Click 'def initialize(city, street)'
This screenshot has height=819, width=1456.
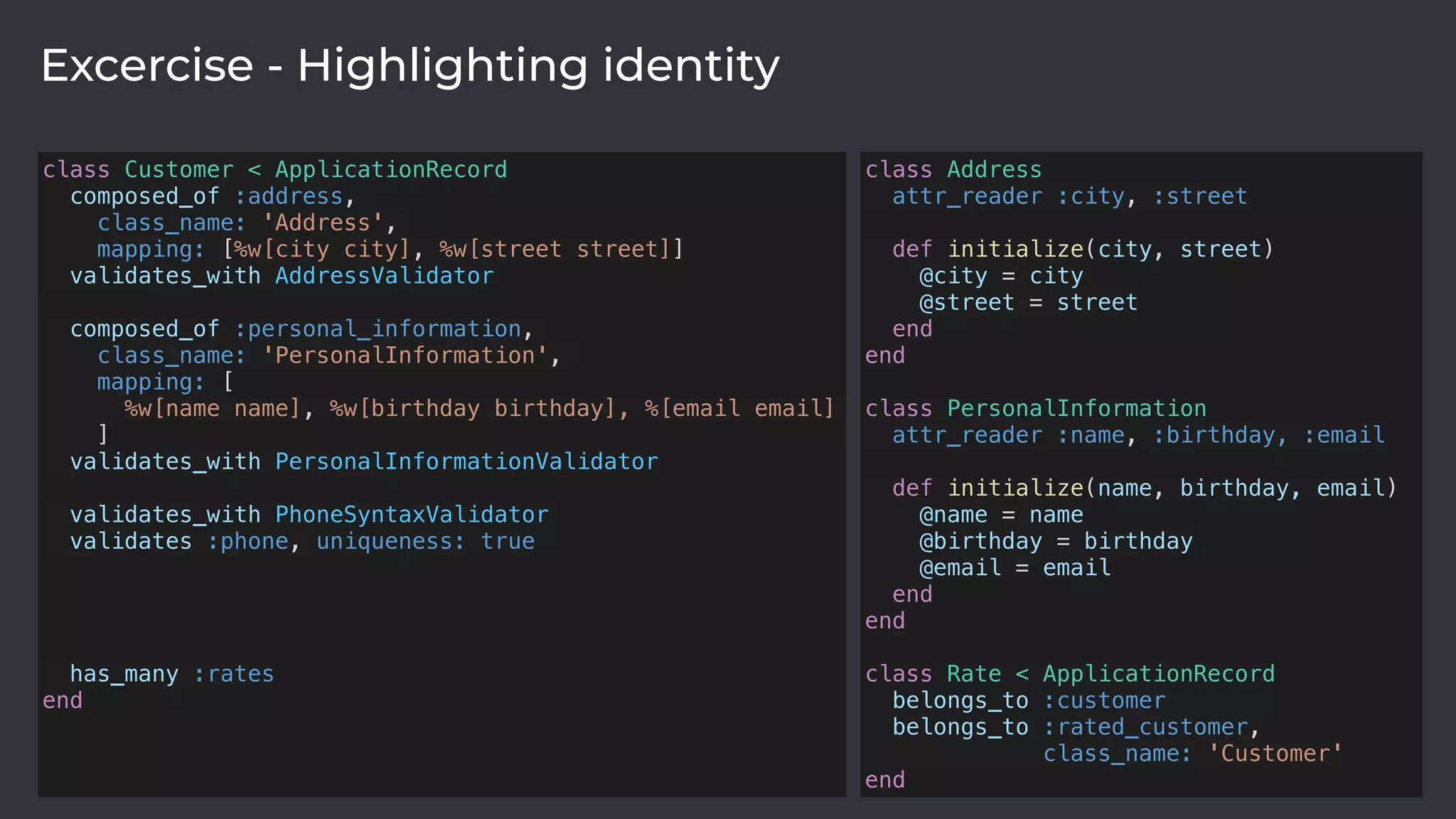point(1083,250)
